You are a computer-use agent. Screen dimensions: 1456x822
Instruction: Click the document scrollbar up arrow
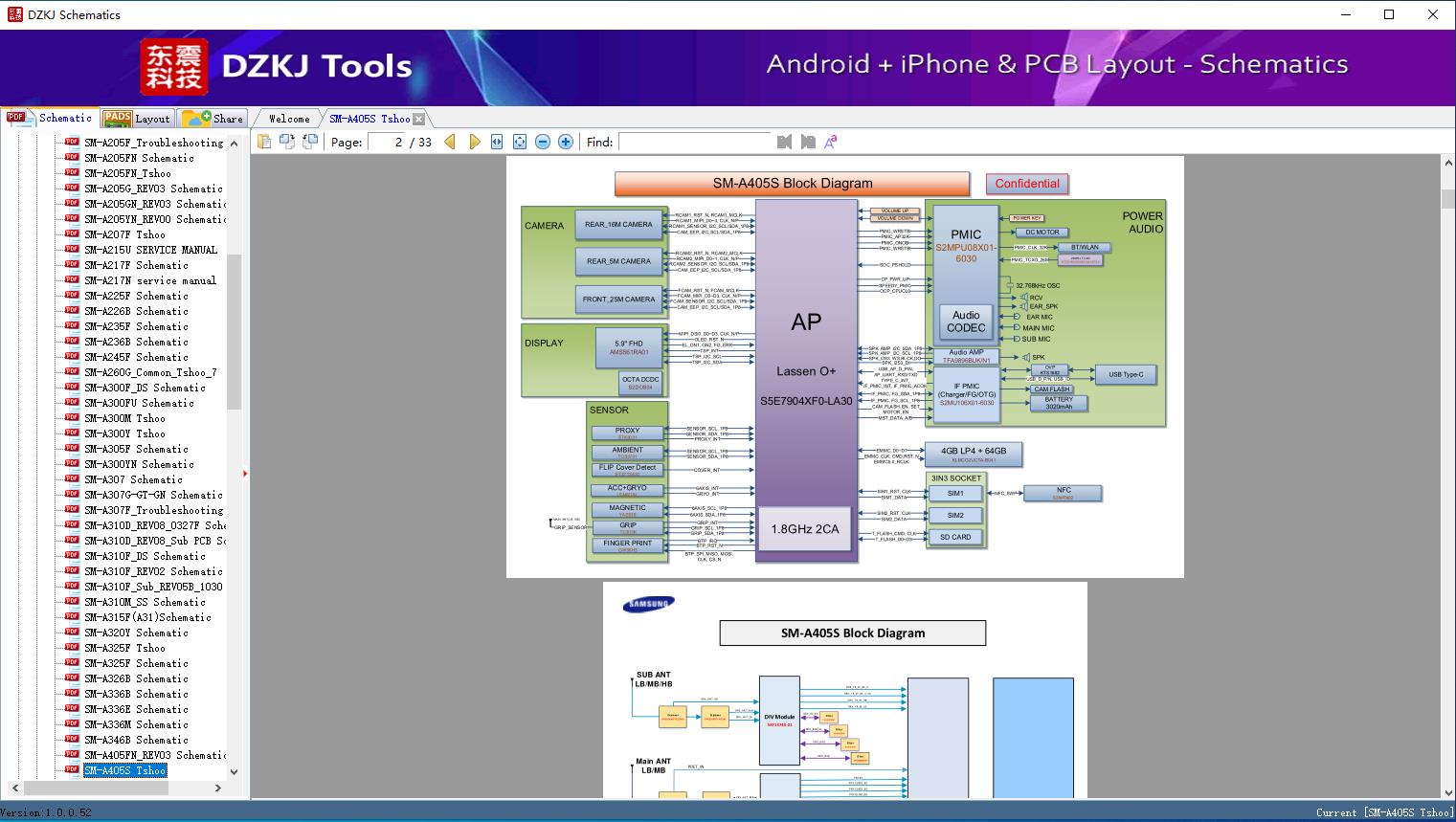(x=1447, y=164)
